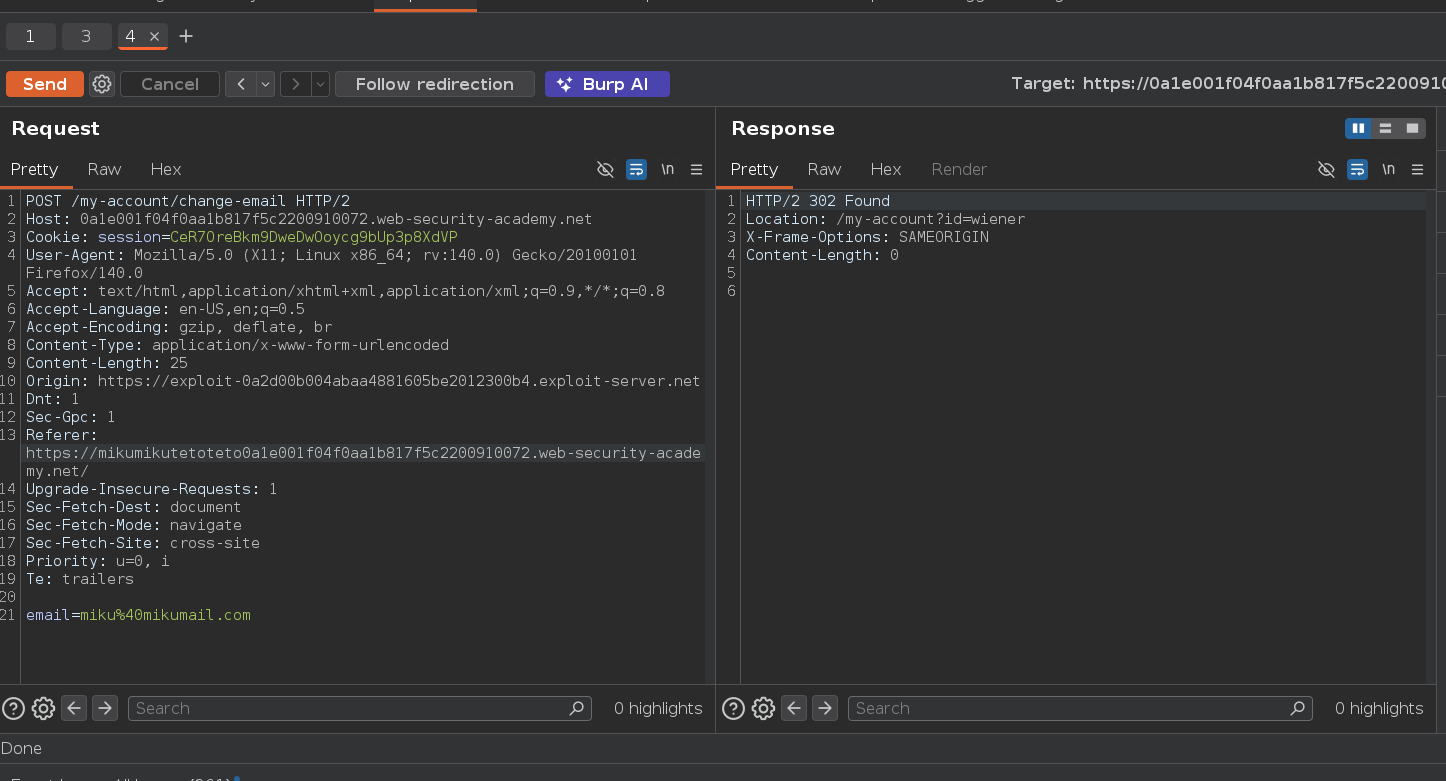Click Request '0 highlights' label
1446x781 pixels.
[658, 708]
